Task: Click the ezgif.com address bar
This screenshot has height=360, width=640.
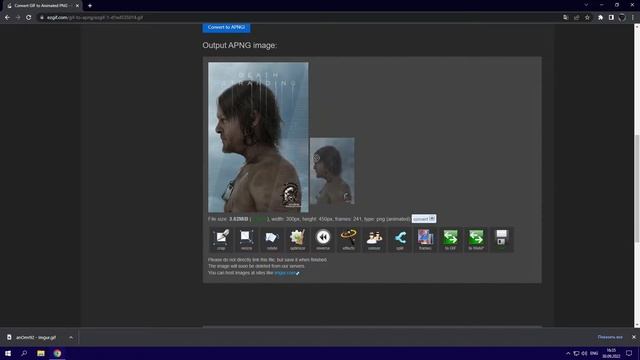Action: [298, 18]
